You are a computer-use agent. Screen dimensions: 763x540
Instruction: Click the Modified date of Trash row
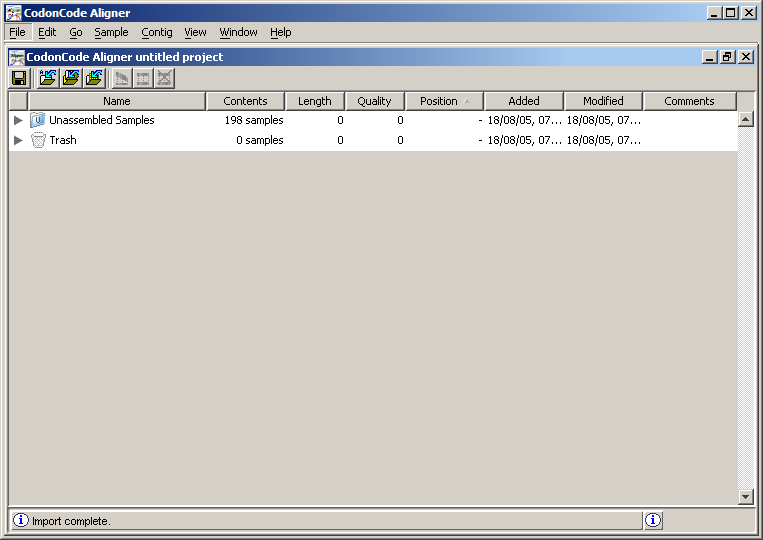click(603, 140)
